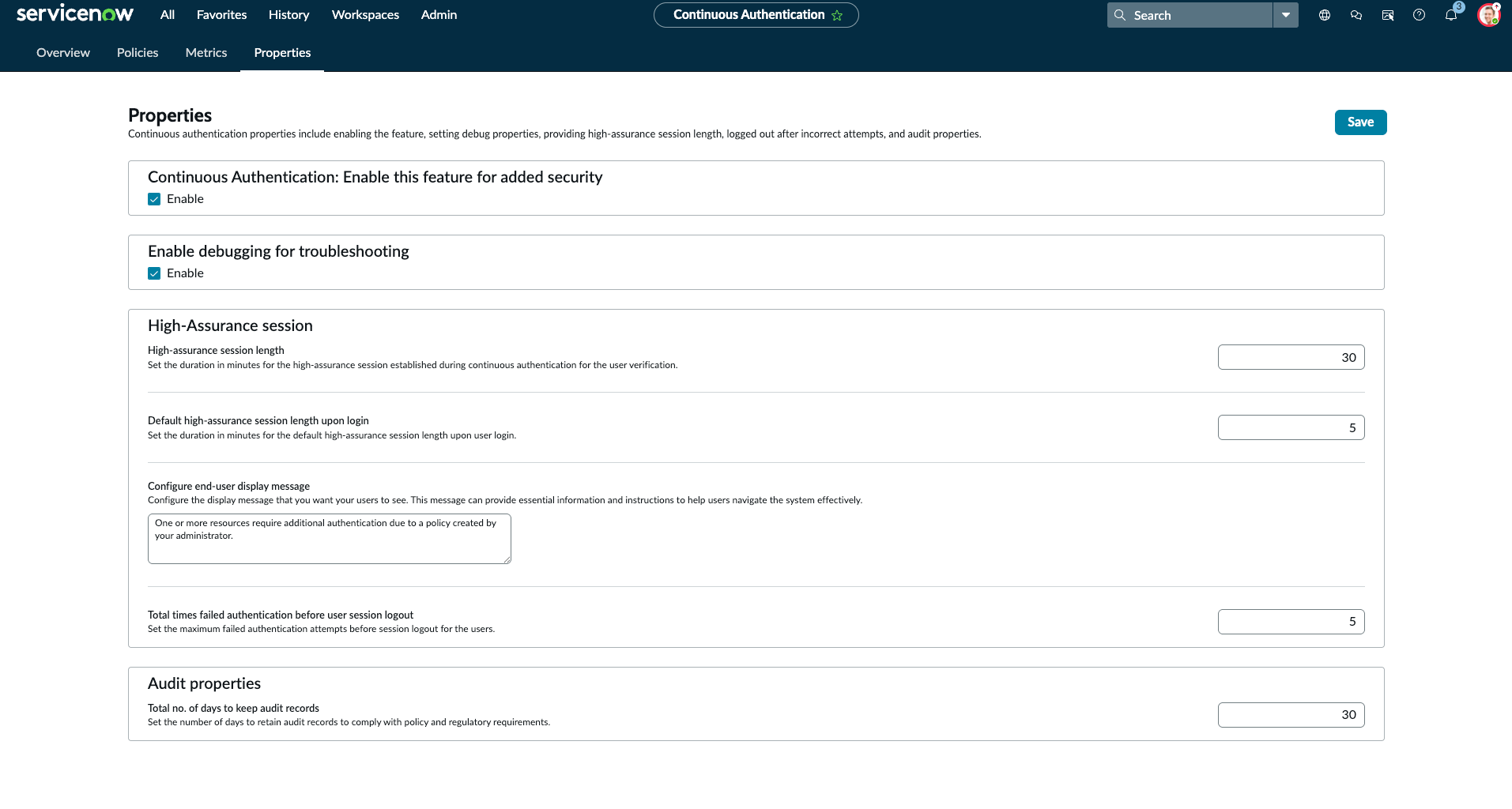Open the help question mark icon
Viewport: 1512px width, 809px height.
pos(1420,15)
